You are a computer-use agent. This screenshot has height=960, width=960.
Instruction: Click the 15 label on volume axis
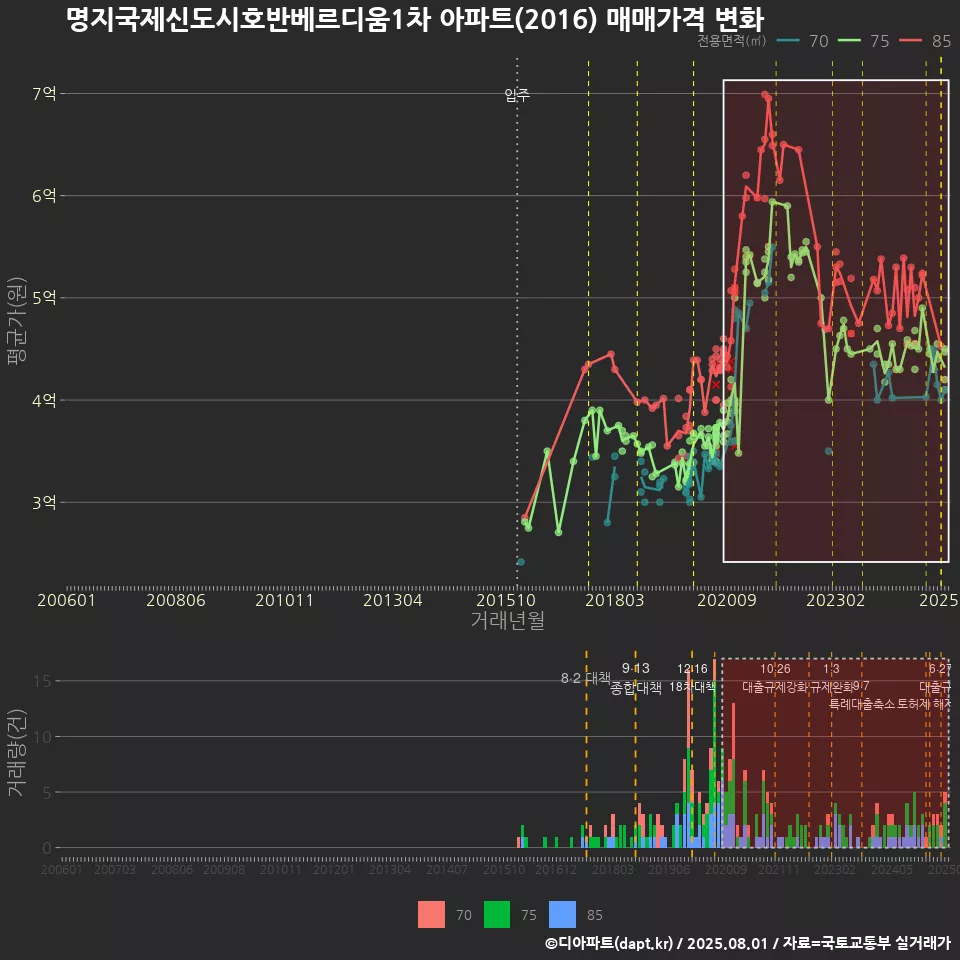43,681
